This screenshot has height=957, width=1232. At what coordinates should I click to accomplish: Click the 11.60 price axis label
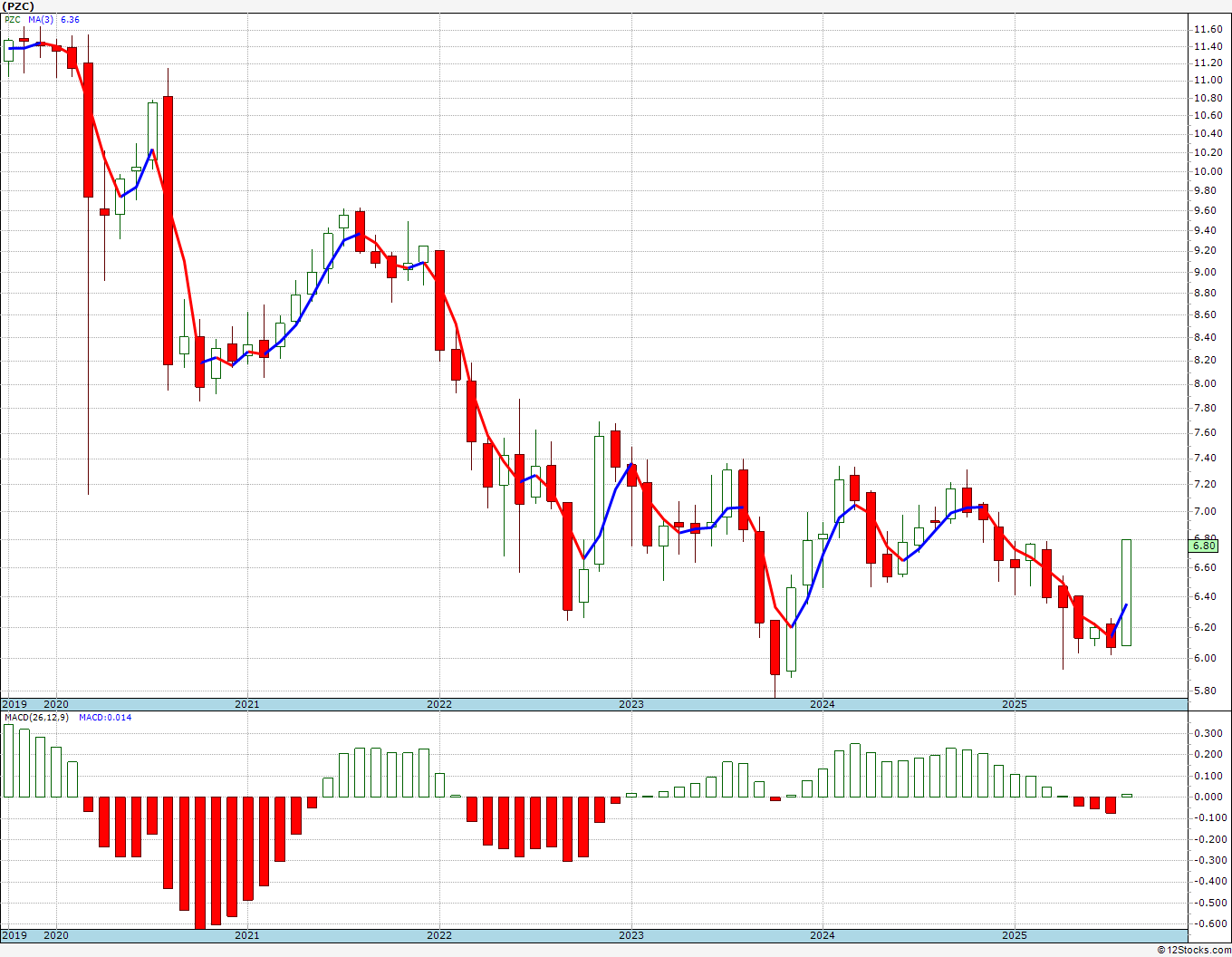pos(1208,30)
